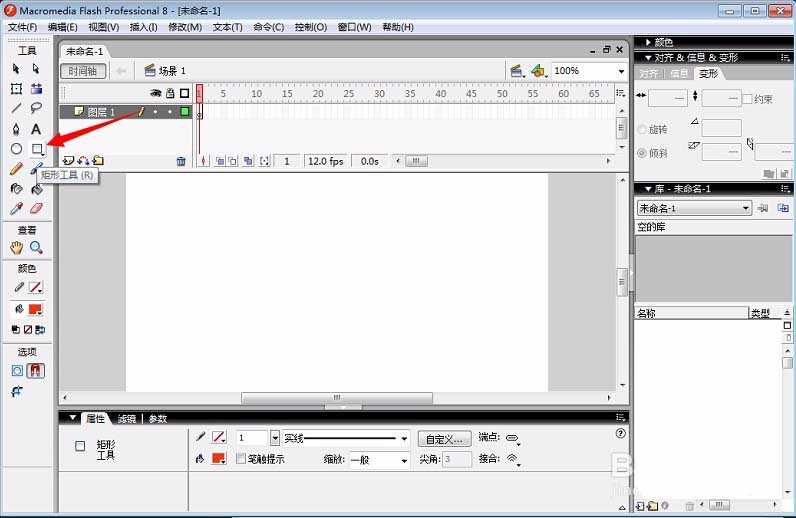The width and height of the screenshot is (796, 518).
Task: Toggle Snap to Objects magnet option
Action: pos(36,371)
